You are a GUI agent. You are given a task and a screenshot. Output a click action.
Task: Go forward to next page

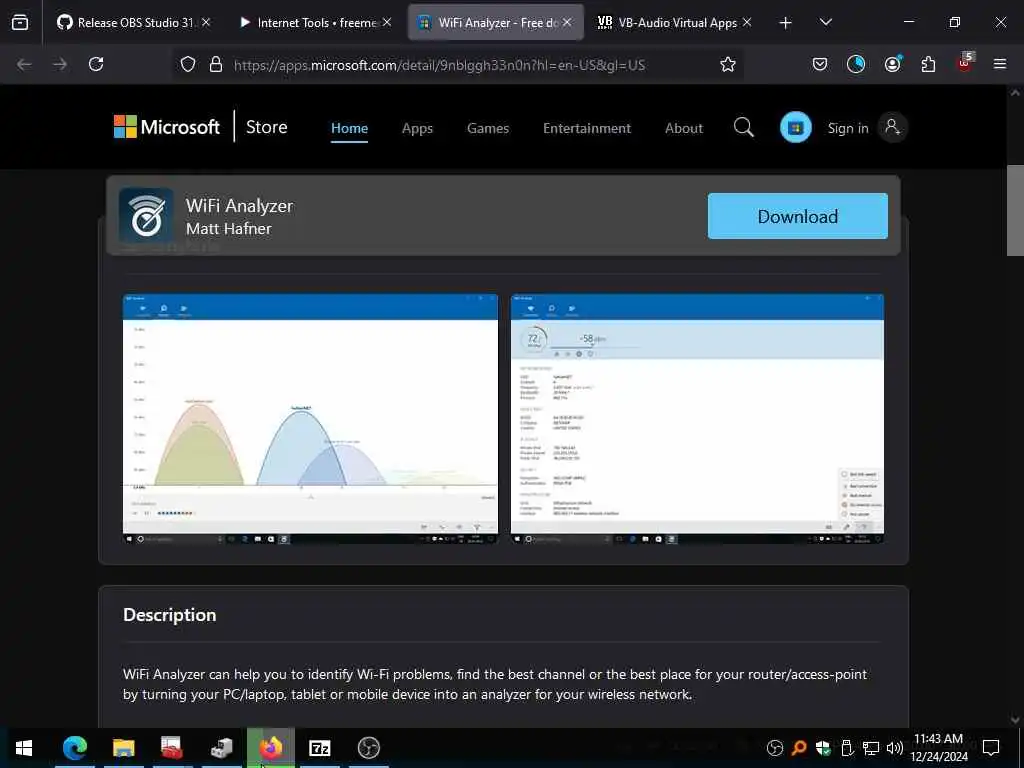[x=60, y=64]
